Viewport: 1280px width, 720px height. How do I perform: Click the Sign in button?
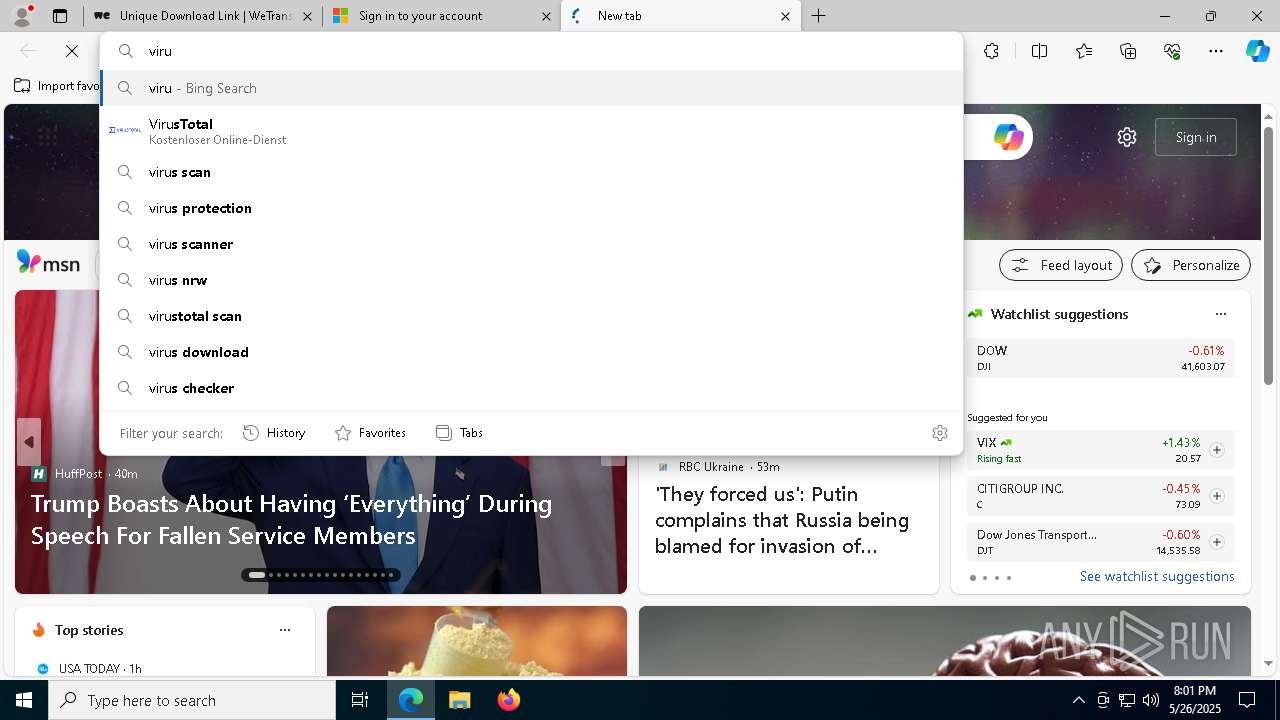tap(1196, 137)
